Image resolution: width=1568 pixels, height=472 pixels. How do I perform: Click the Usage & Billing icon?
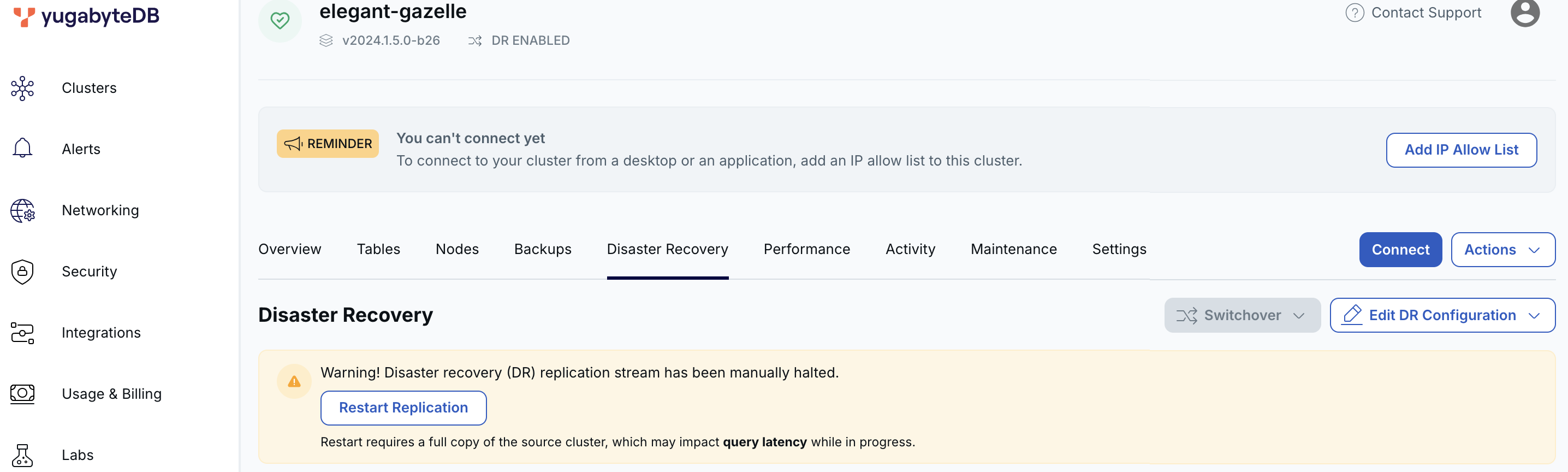point(22,394)
